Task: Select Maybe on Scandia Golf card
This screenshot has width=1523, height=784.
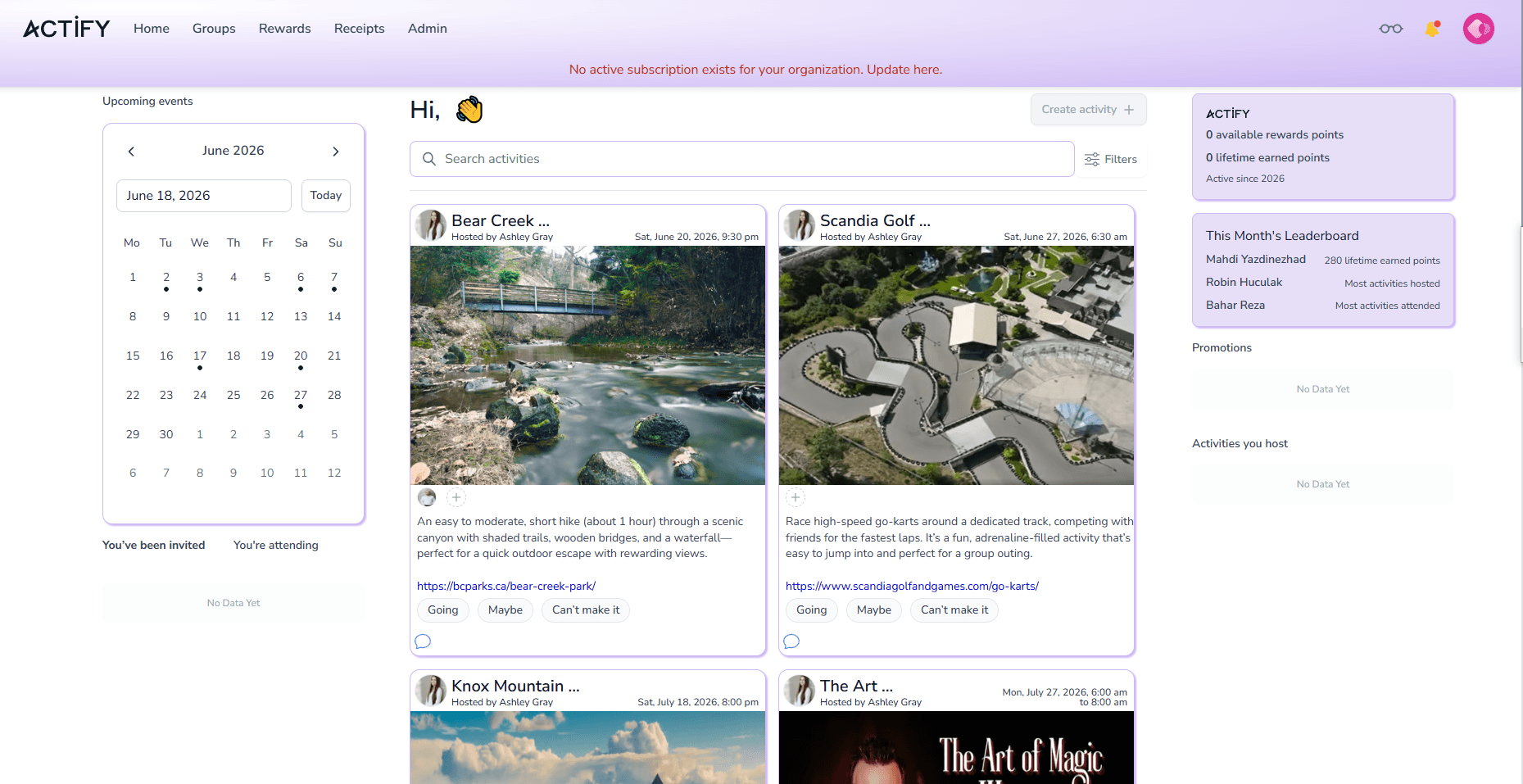Action: pyautogui.click(x=874, y=610)
